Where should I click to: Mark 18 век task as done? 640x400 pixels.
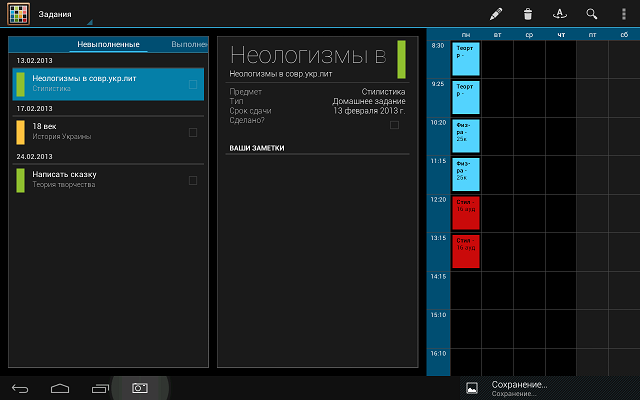point(193,132)
